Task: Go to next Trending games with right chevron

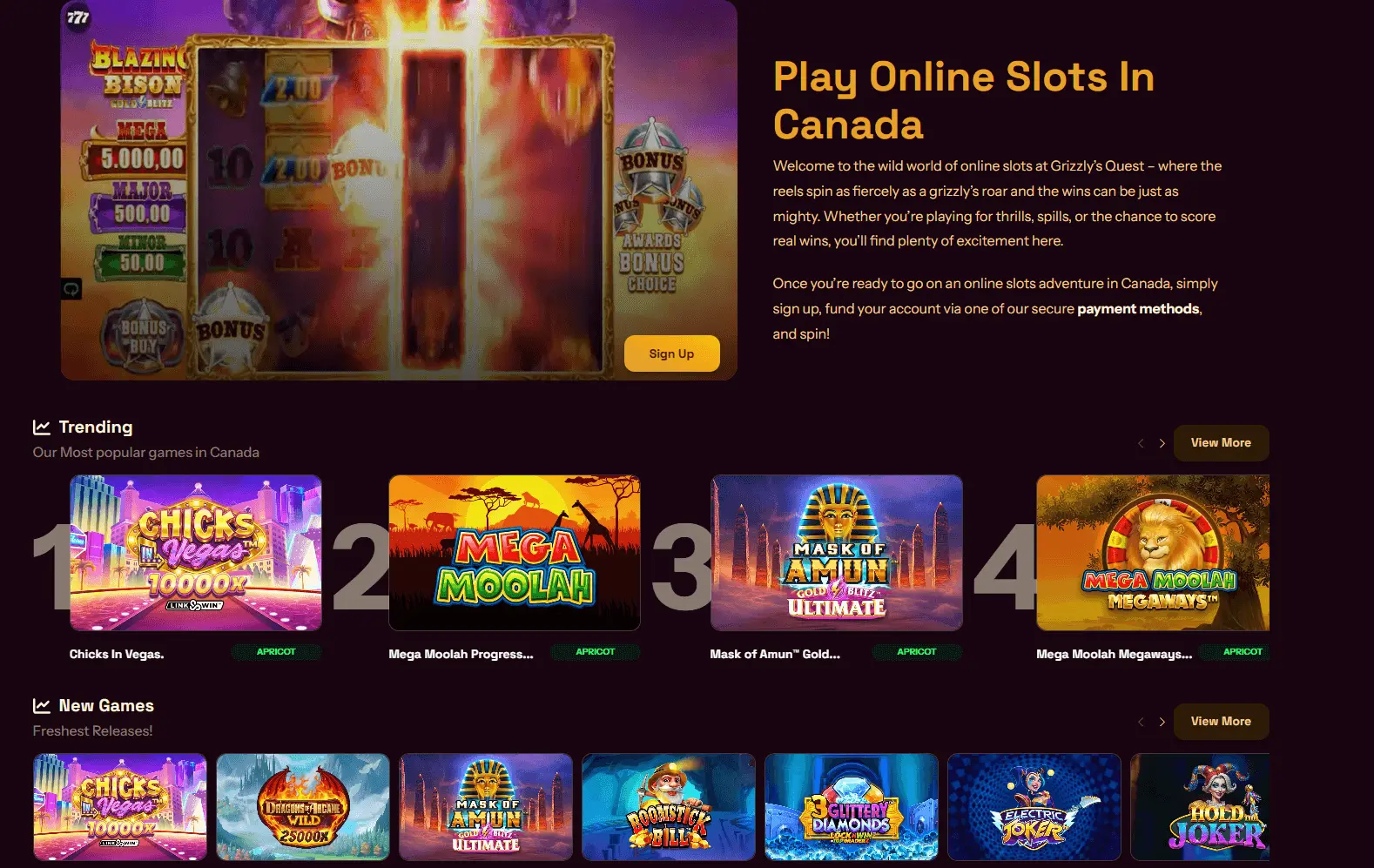Action: [x=1162, y=443]
